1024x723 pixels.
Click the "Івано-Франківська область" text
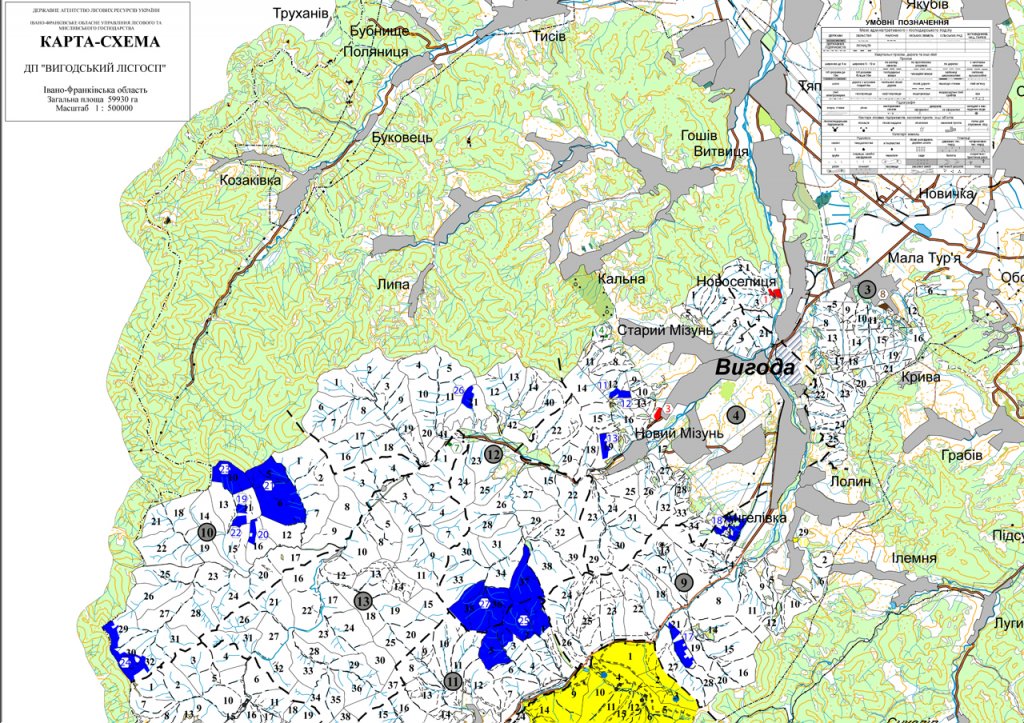tap(95, 89)
